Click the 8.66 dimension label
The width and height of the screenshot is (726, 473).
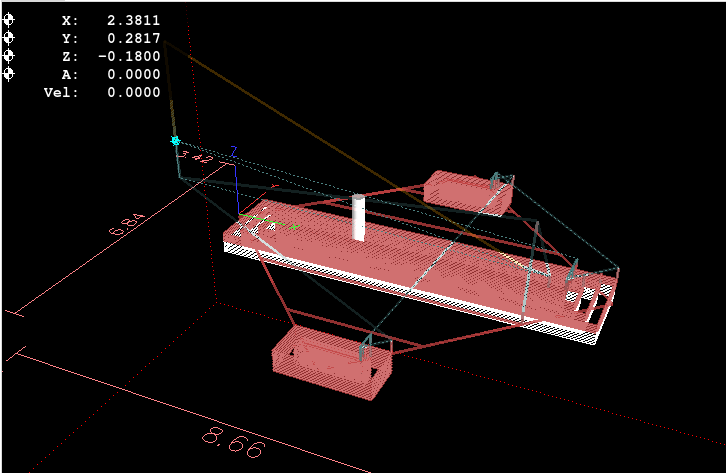tap(234, 442)
